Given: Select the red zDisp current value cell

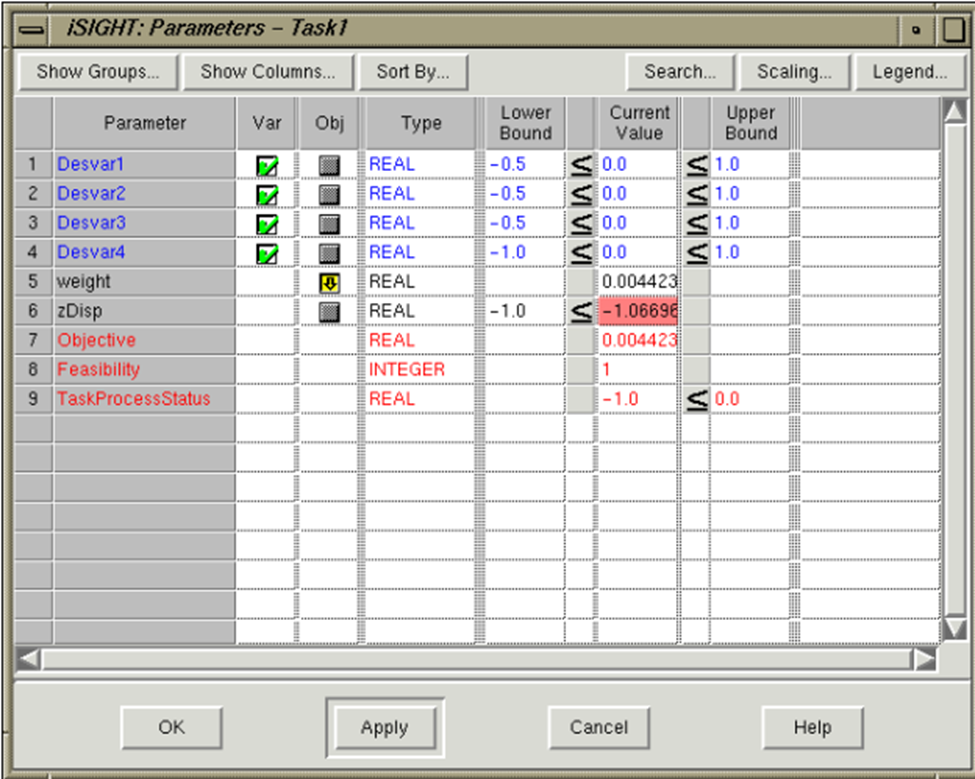Looking at the screenshot, I should pyautogui.click(x=639, y=312).
